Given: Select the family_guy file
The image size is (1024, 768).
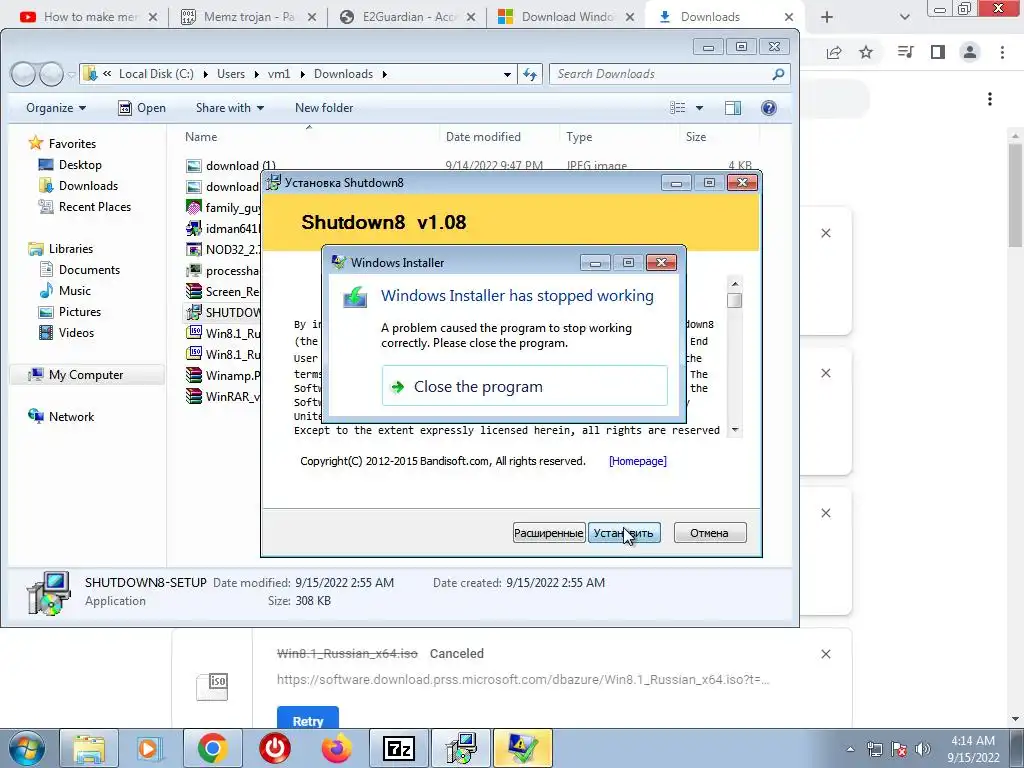Looking at the screenshot, I should 223,208.
